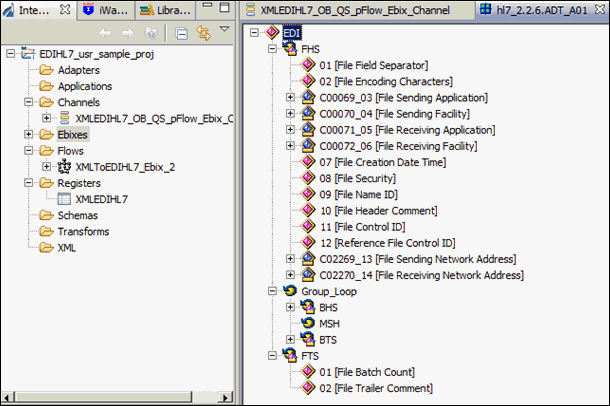Click the composite icon for C00072_06
The width and height of the screenshot is (610, 406).
point(308,145)
